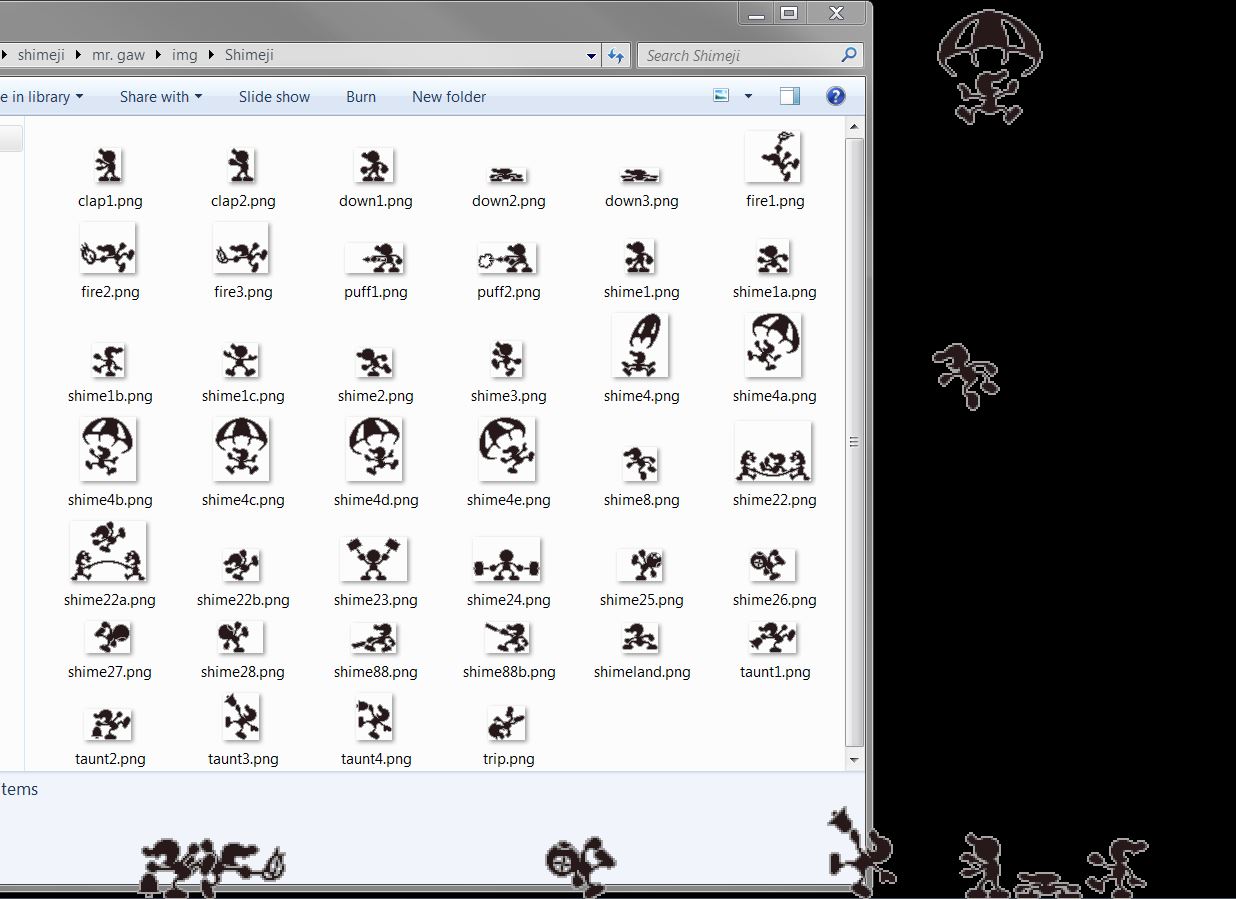Expand the Share with dropdown
Image resolution: width=1236 pixels, height=899 pixels.
160,97
